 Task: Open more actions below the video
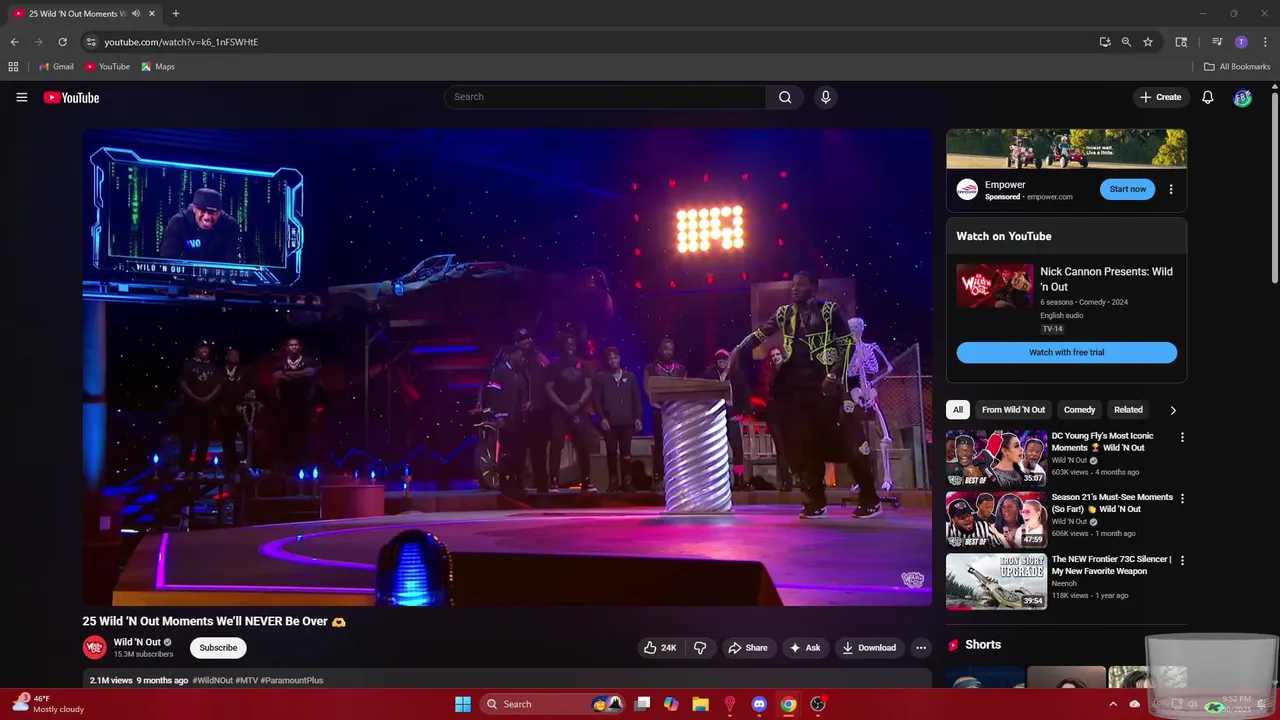click(921, 647)
